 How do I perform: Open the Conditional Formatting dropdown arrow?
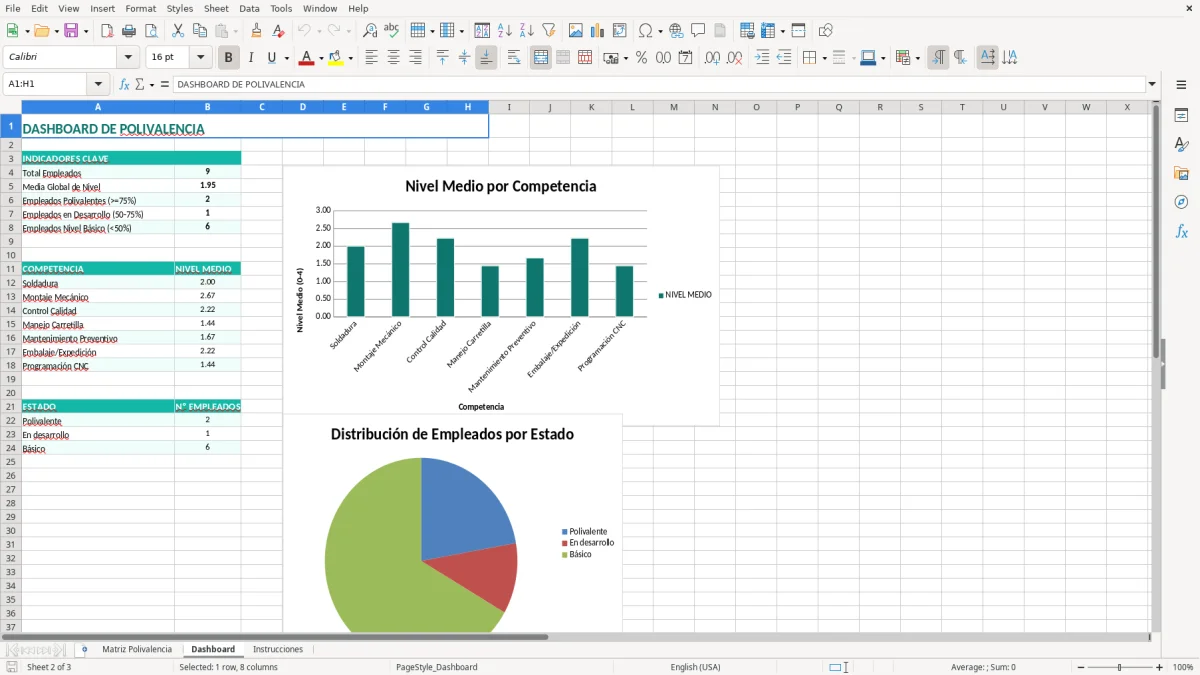[x=917, y=58]
